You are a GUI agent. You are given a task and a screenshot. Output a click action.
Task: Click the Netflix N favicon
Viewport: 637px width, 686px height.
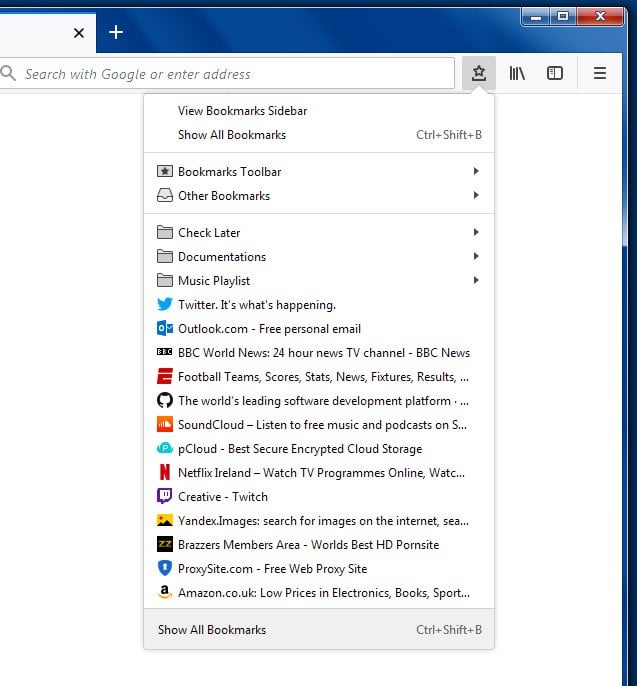164,472
